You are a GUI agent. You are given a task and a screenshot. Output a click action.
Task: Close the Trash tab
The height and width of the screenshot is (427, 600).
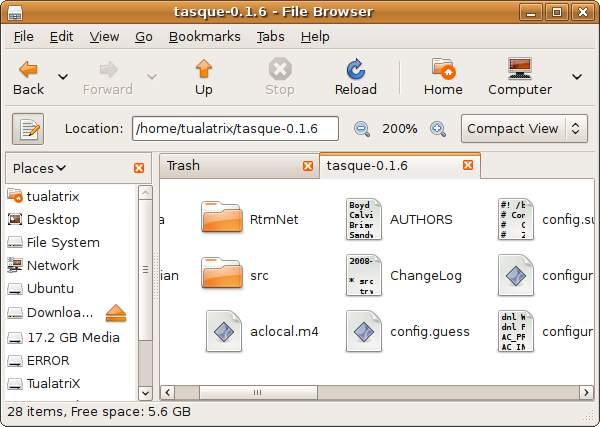tap(306, 166)
